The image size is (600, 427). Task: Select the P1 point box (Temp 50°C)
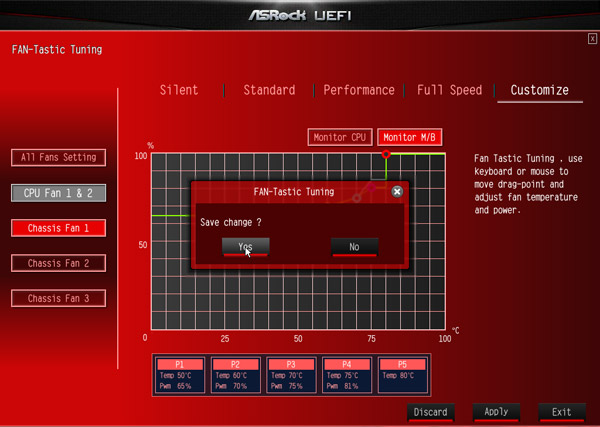coord(179,375)
